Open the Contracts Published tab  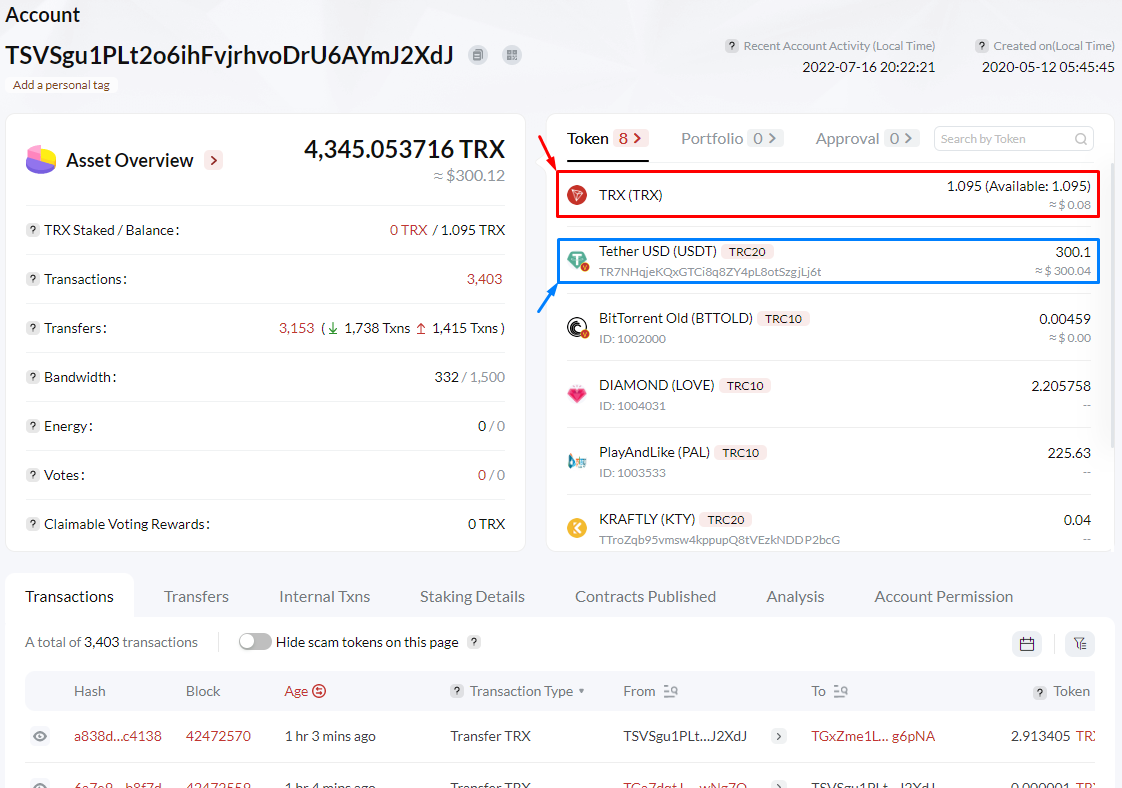tap(645, 597)
